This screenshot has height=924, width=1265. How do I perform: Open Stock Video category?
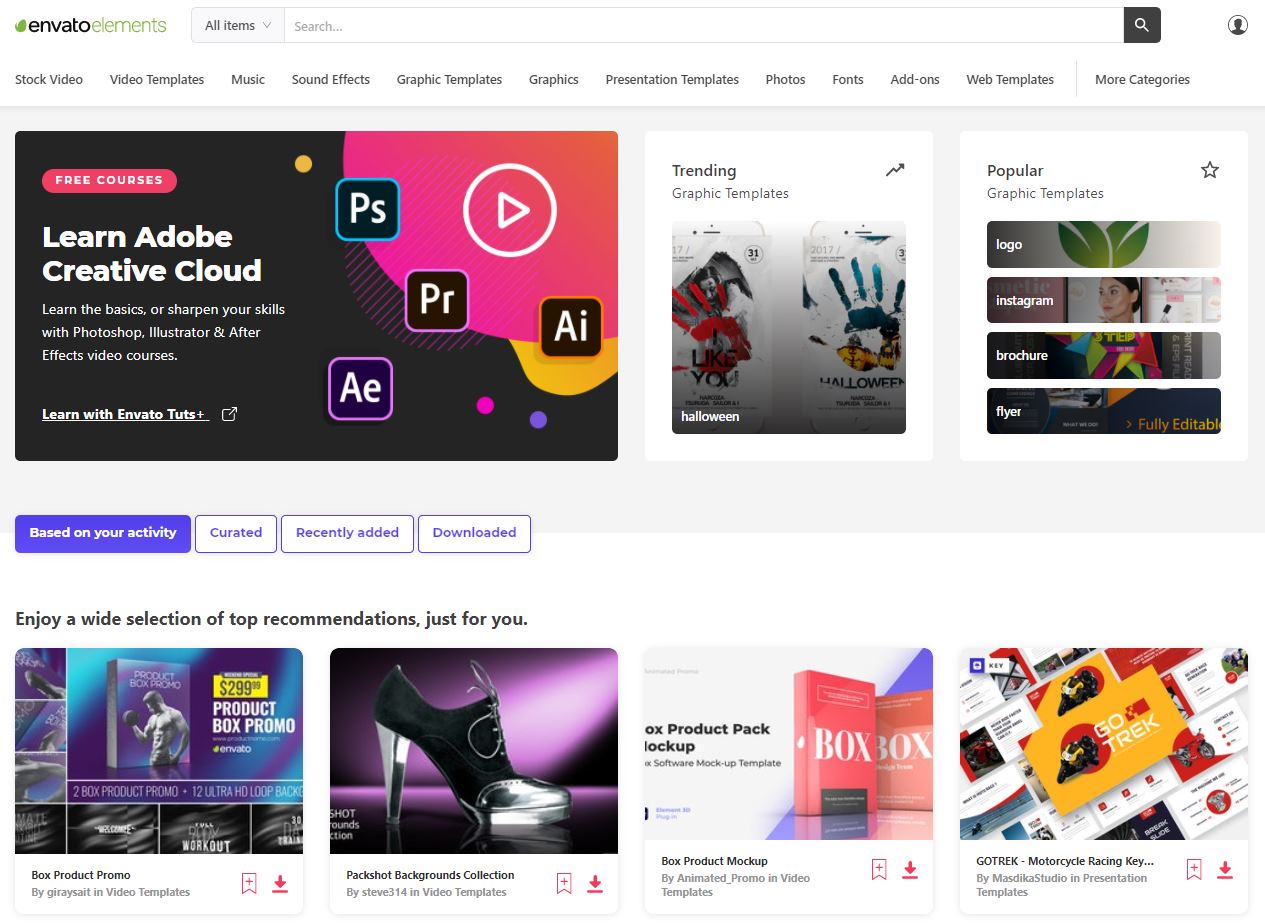click(x=49, y=79)
